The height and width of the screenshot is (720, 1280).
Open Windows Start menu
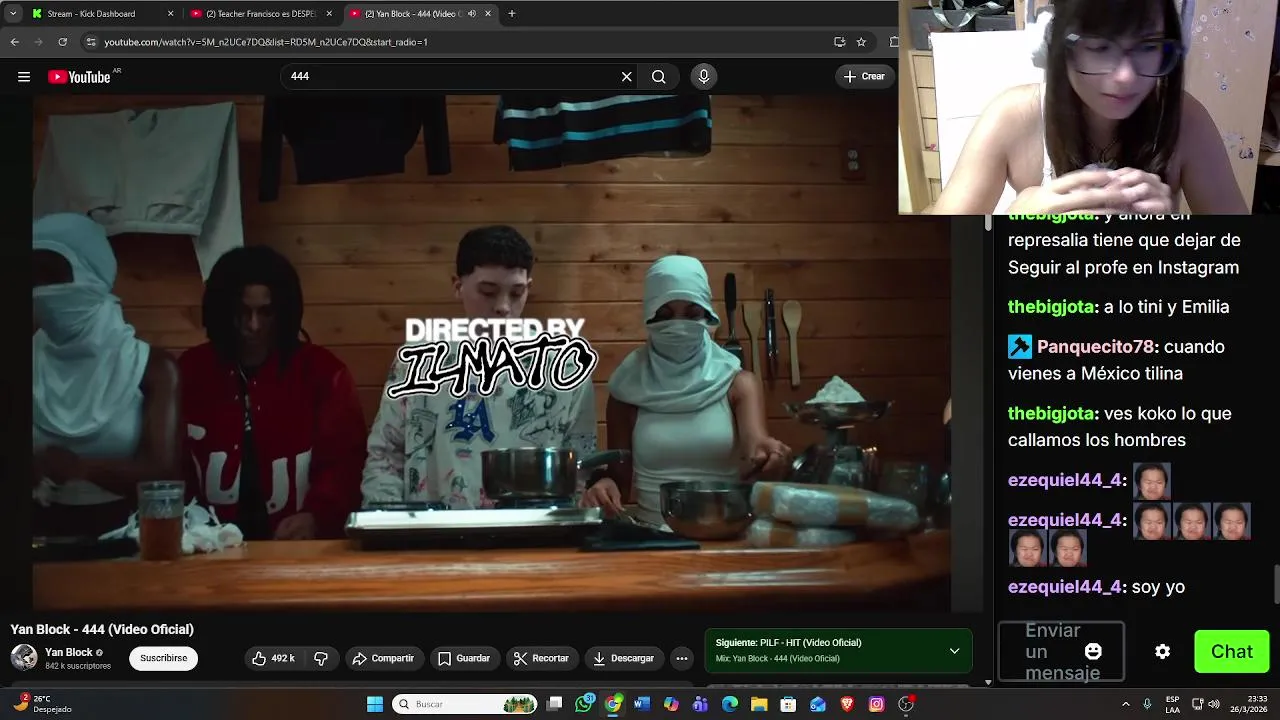click(x=375, y=704)
